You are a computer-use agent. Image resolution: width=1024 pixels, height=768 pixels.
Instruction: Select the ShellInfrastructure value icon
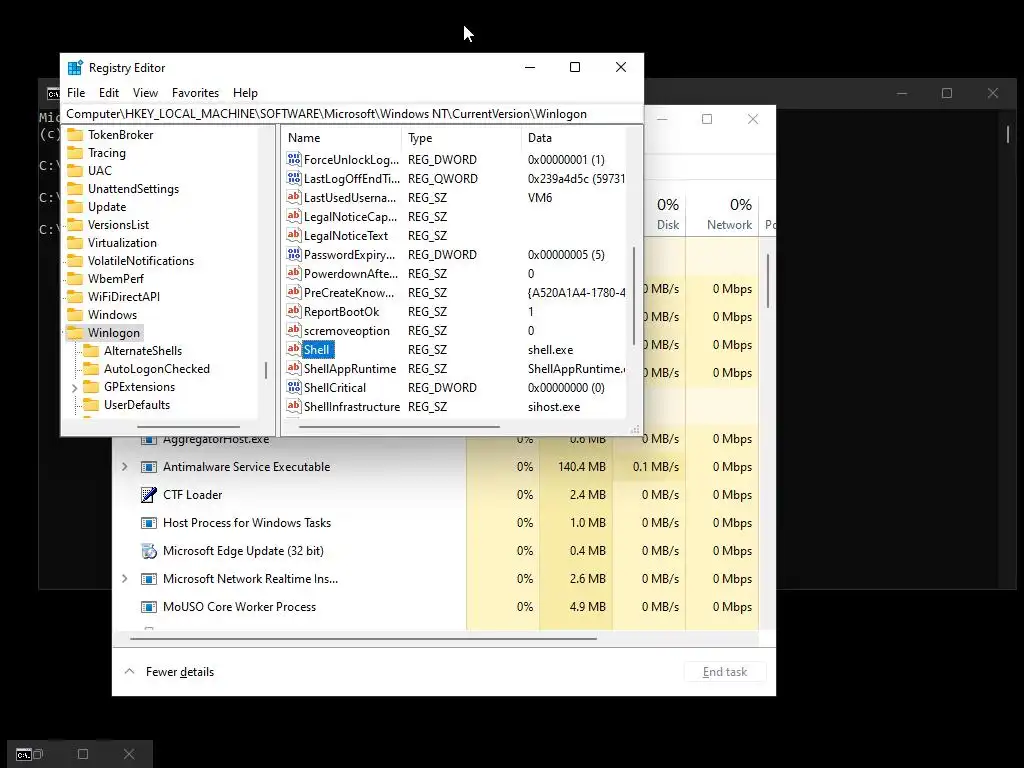[294, 406]
